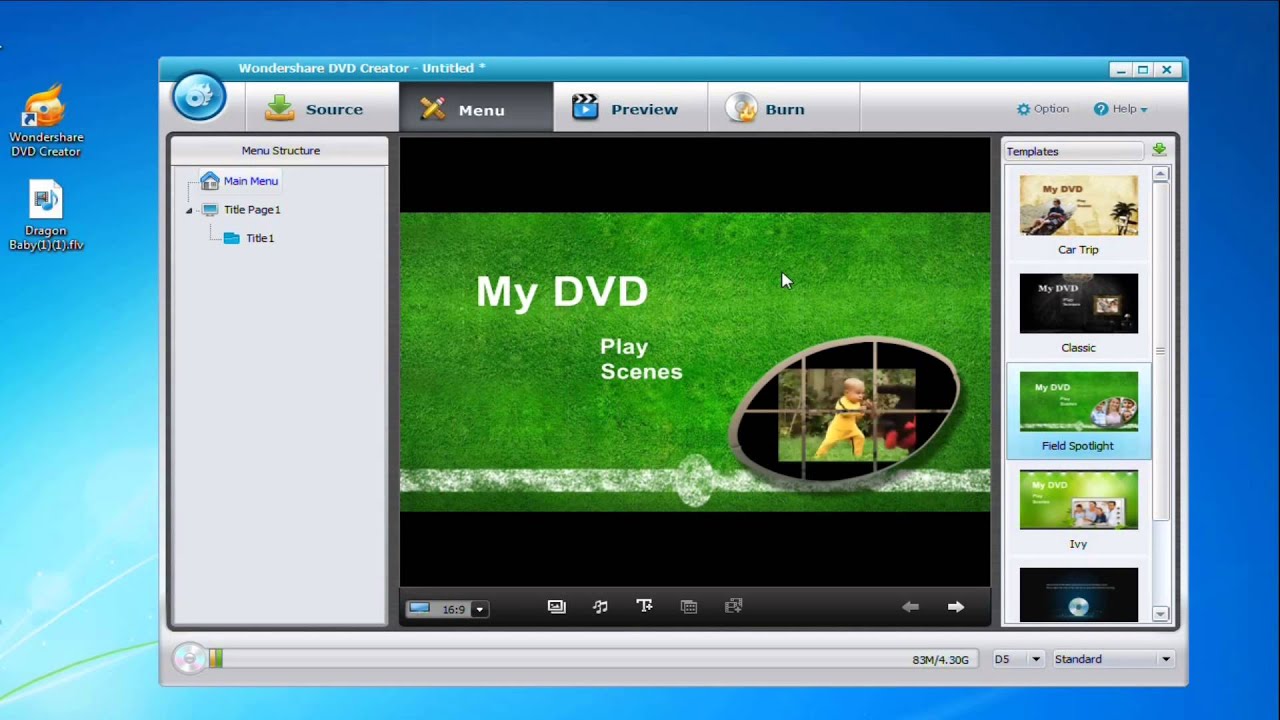Open the Preview tab
1280x720 pixels.
pyautogui.click(x=625, y=109)
